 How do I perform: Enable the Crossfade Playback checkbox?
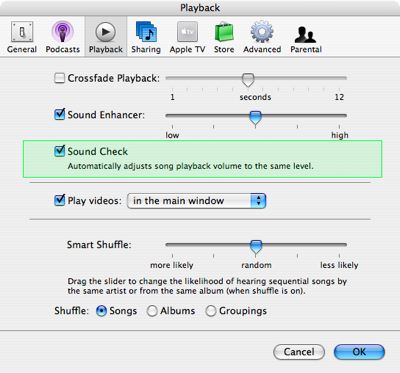pyautogui.click(x=59, y=78)
